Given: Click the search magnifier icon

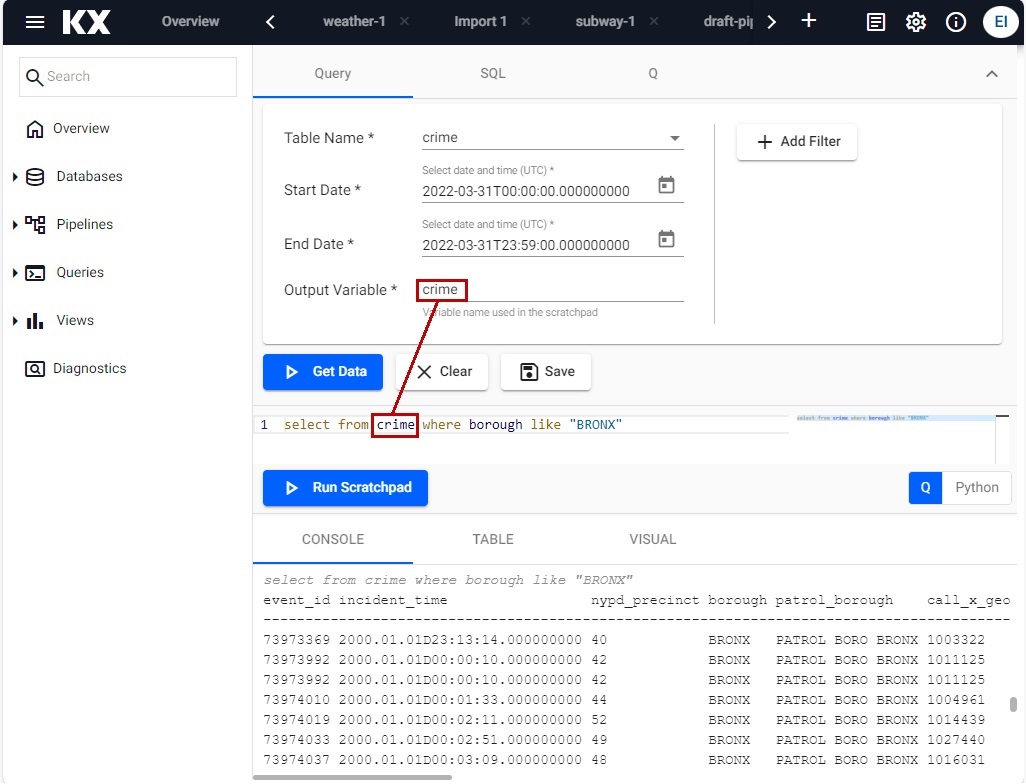Looking at the screenshot, I should [x=34, y=77].
